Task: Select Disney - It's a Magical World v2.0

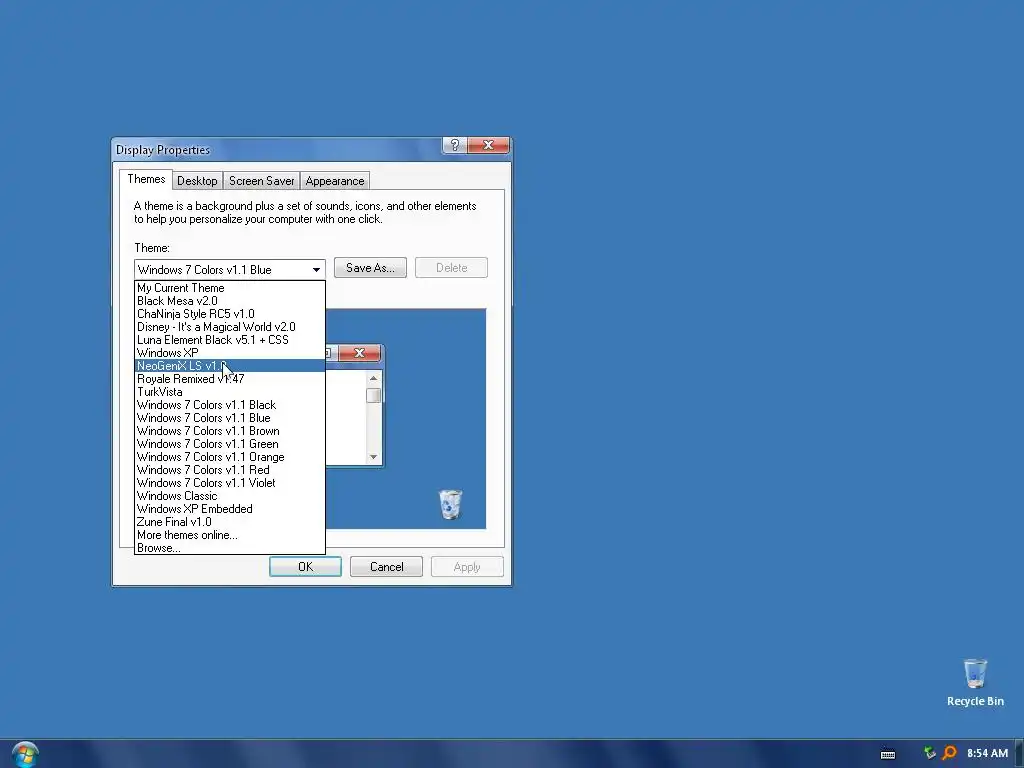Action: tap(230, 327)
